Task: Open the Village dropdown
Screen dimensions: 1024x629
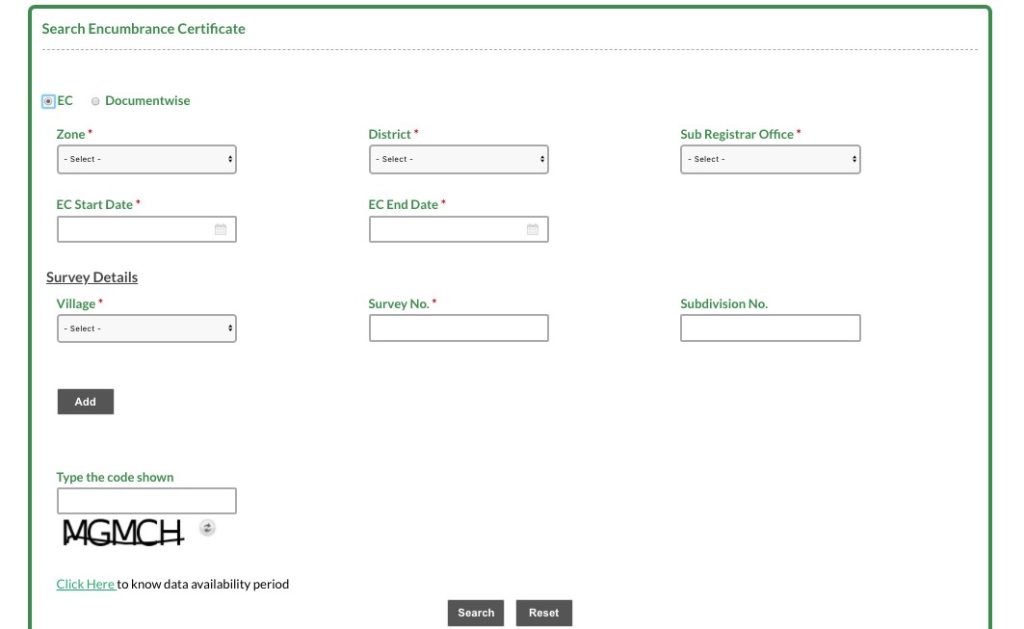Action: (146, 329)
